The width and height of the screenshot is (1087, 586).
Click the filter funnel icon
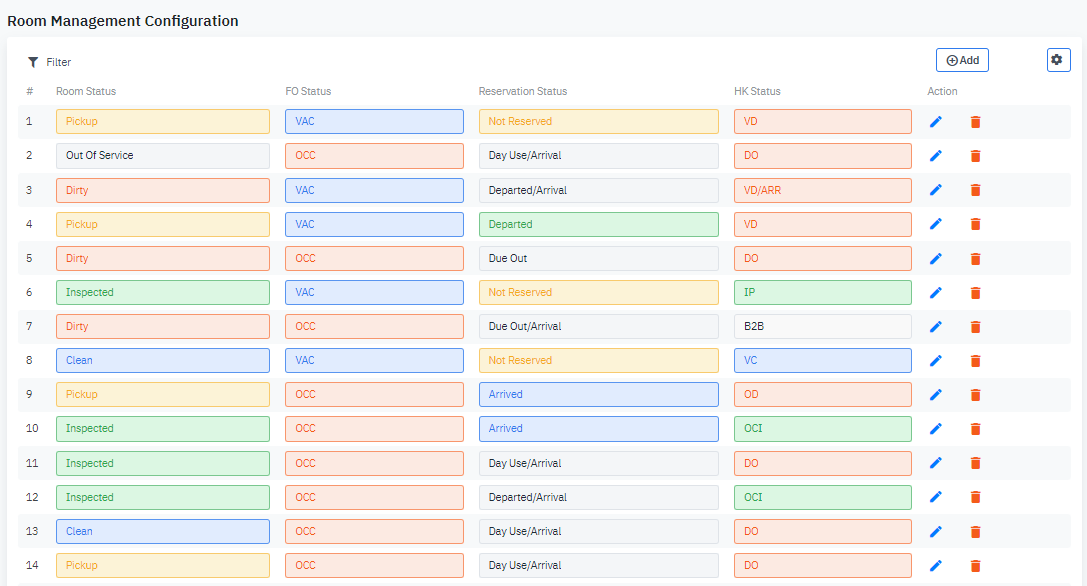point(33,62)
